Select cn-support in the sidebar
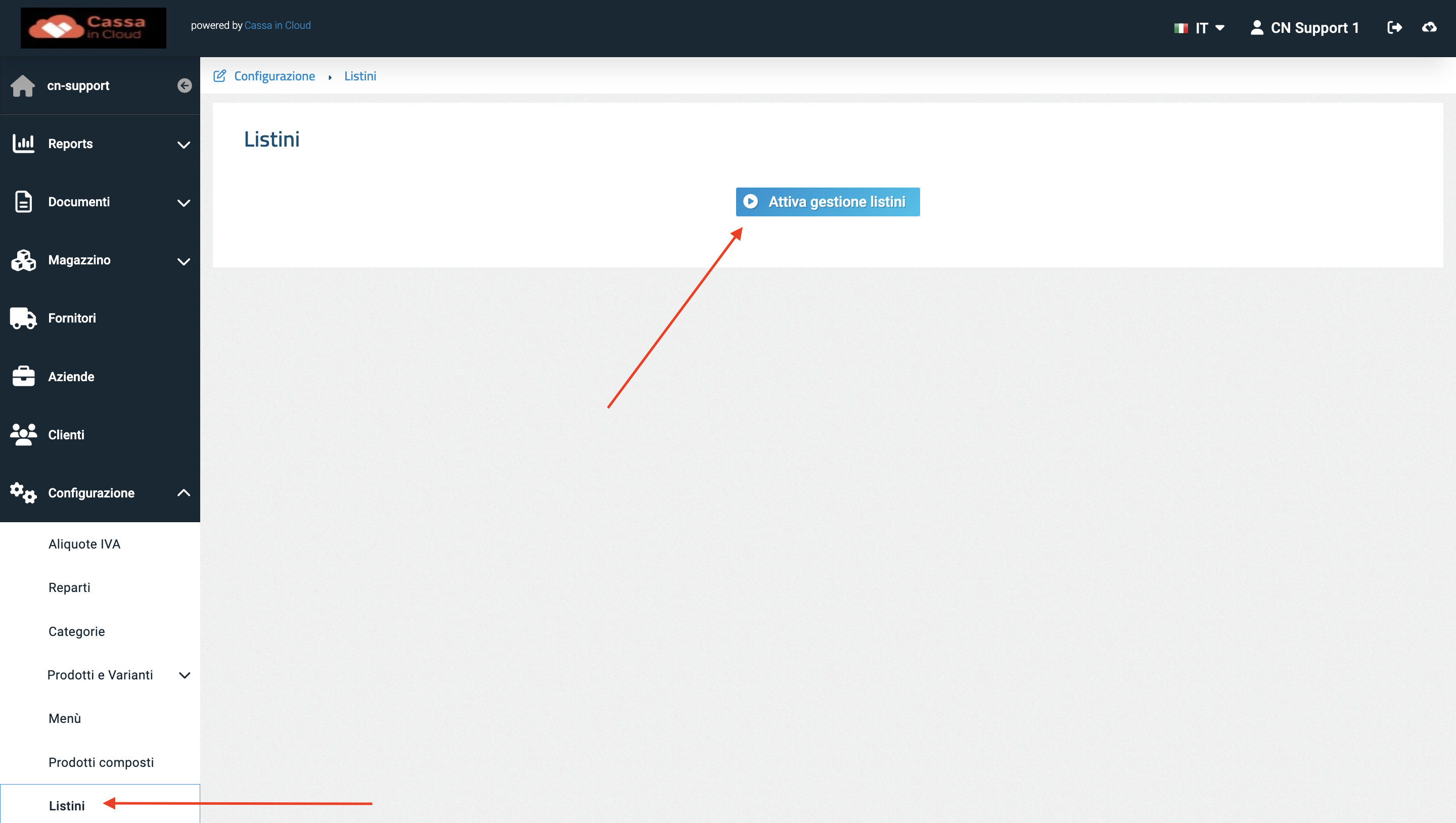 coord(78,86)
